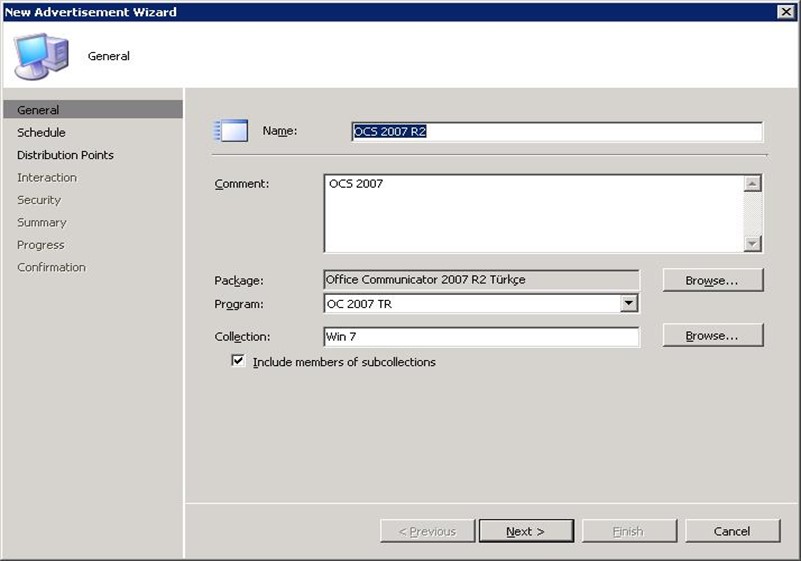Select the Interaction step in sidebar
Viewport: 801px width, 561px height.
click(47, 178)
